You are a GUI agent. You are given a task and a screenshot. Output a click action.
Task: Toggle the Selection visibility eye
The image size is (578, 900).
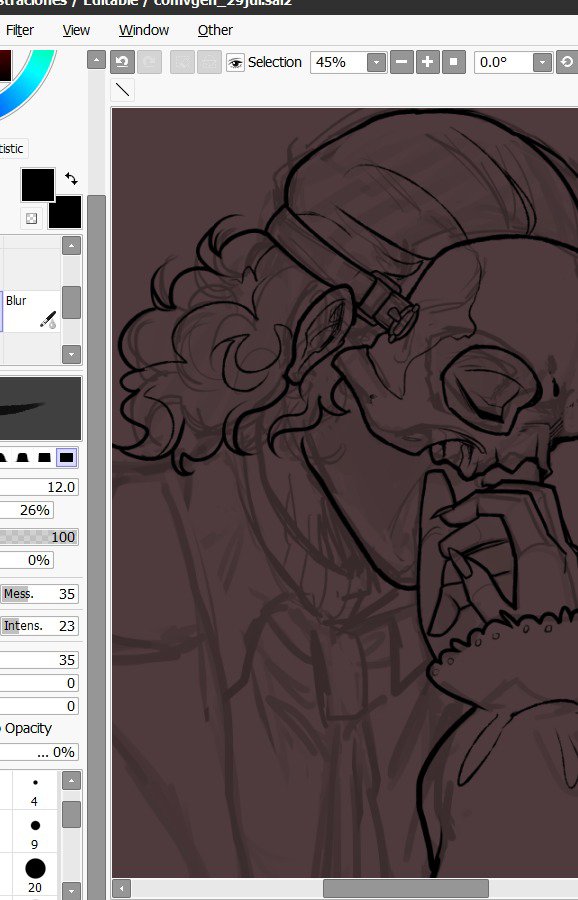tap(235, 62)
